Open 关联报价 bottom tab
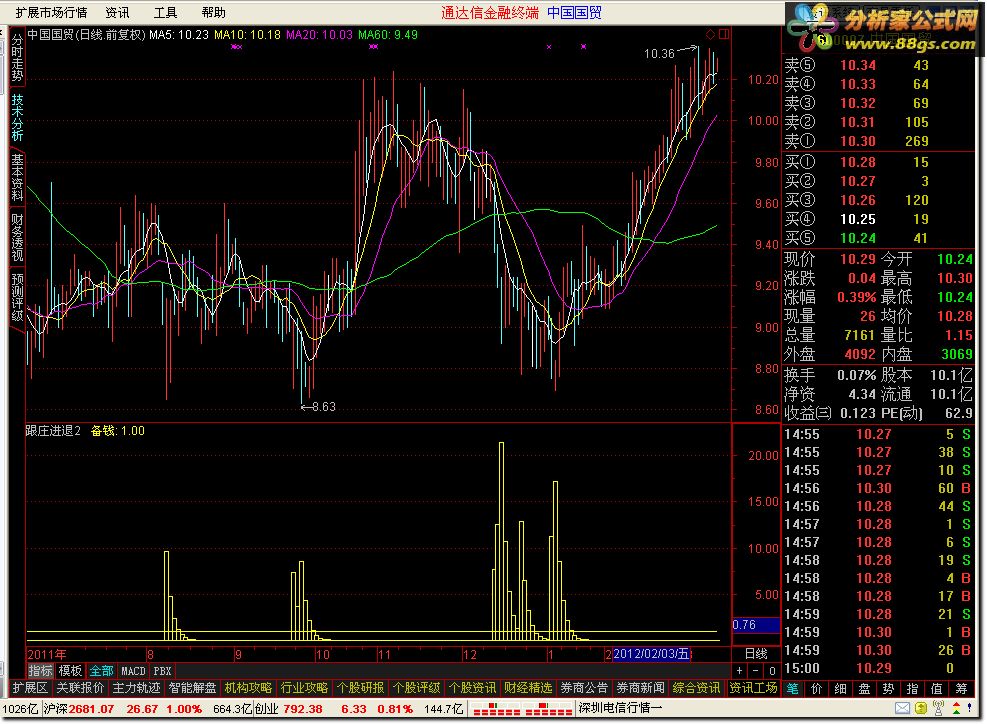987x724 pixels. [80, 688]
